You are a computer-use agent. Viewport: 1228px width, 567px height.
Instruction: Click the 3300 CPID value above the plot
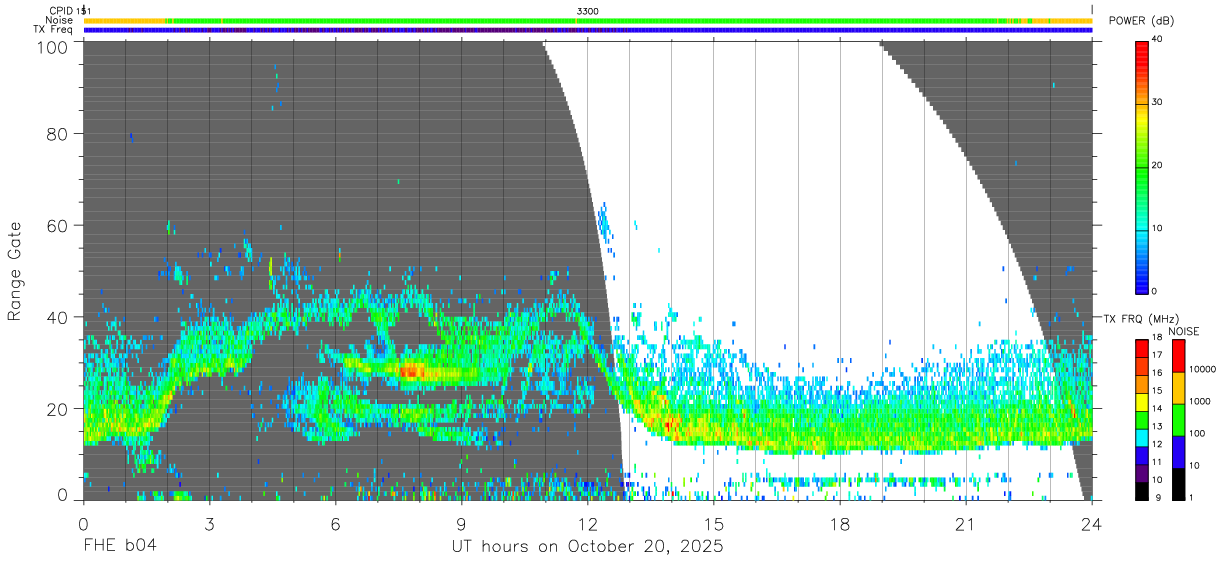click(x=588, y=10)
